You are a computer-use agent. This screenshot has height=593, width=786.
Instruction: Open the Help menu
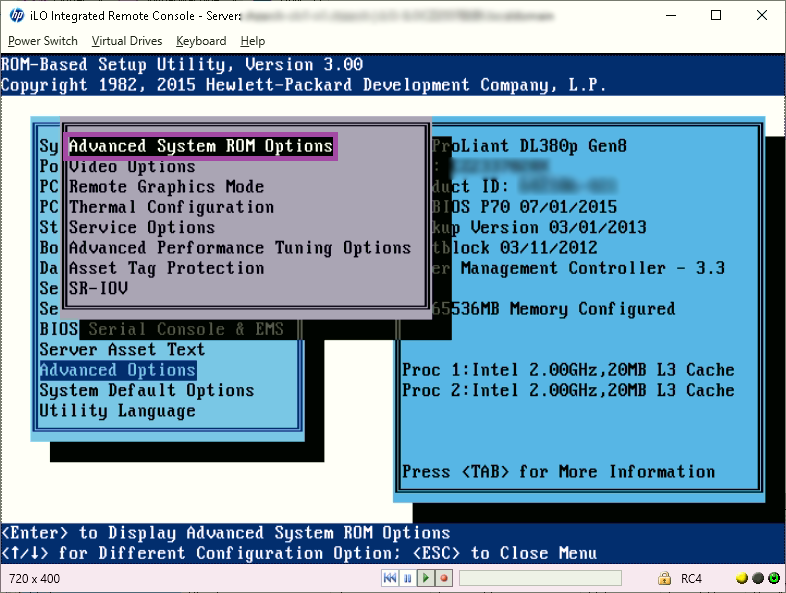point(253,41)
